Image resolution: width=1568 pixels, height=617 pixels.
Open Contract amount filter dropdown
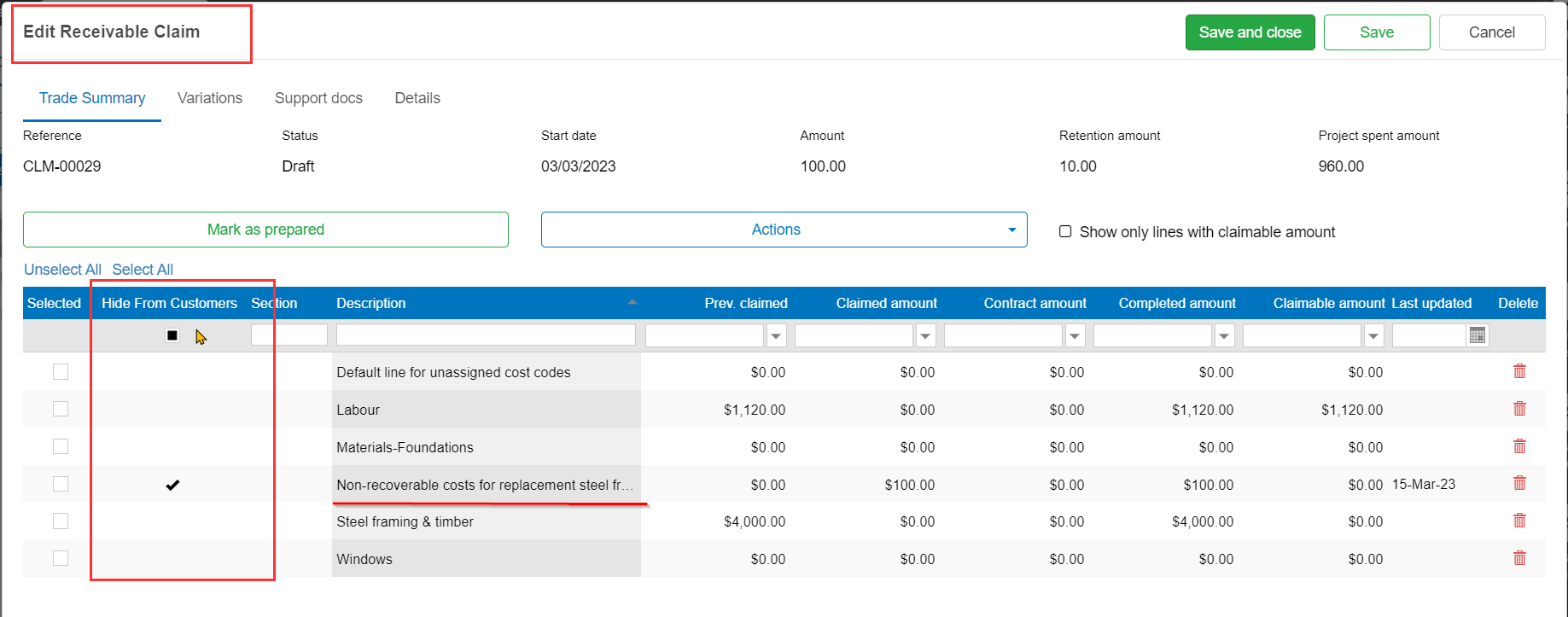coord(1075,336)
